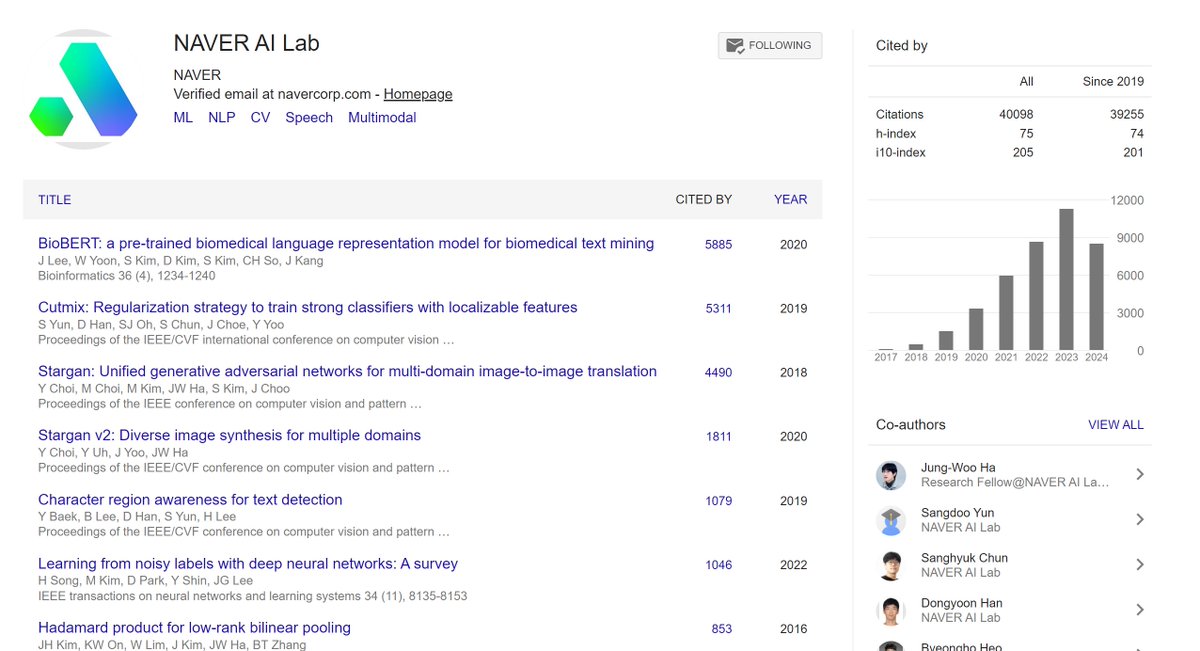Expand chevron beside Dongyoon Han
This screenshot has width=1200, height=651.
(1140, 610)
